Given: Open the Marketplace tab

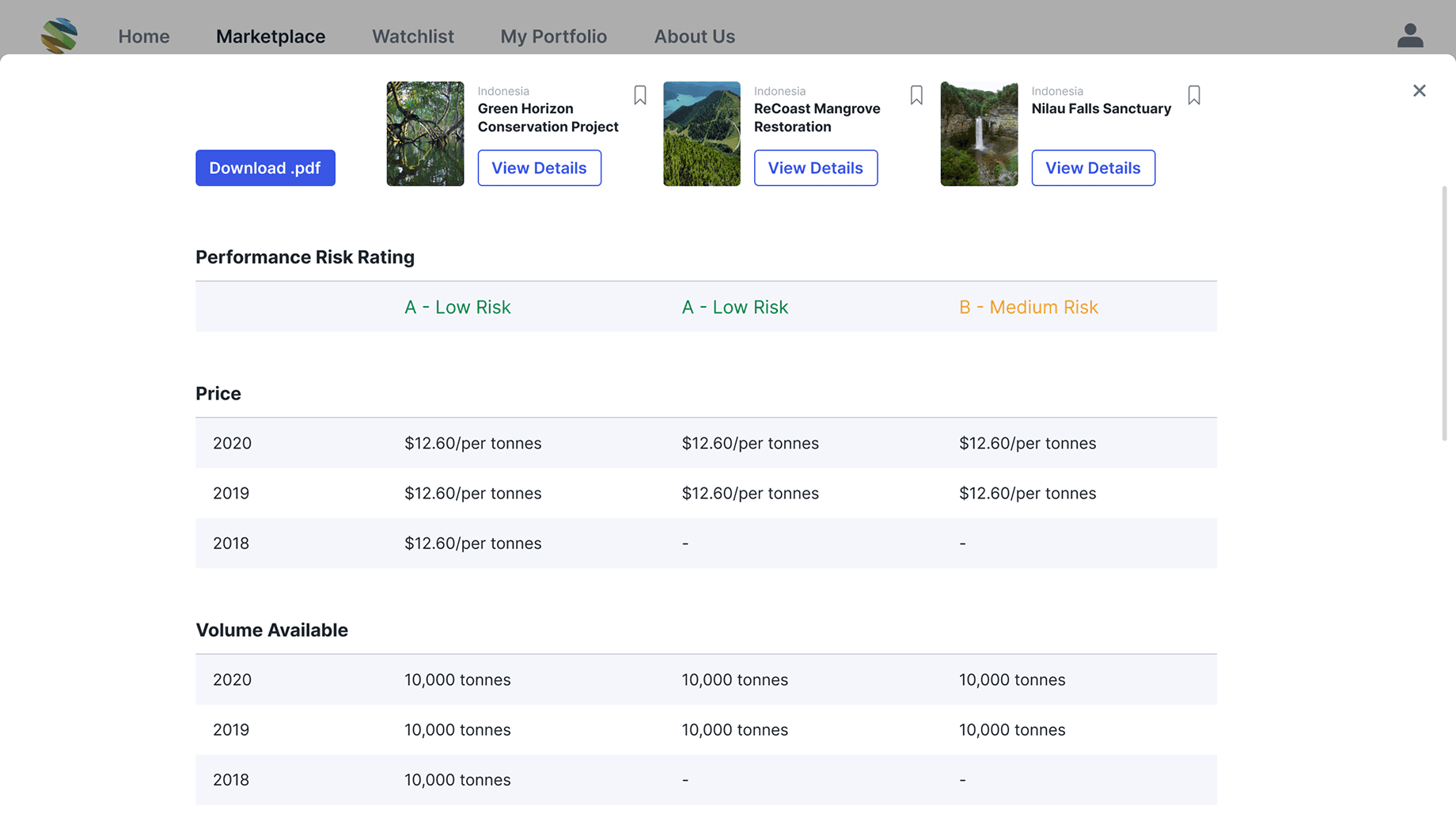Looking at the screenshot, I should [x=271, y=36].
